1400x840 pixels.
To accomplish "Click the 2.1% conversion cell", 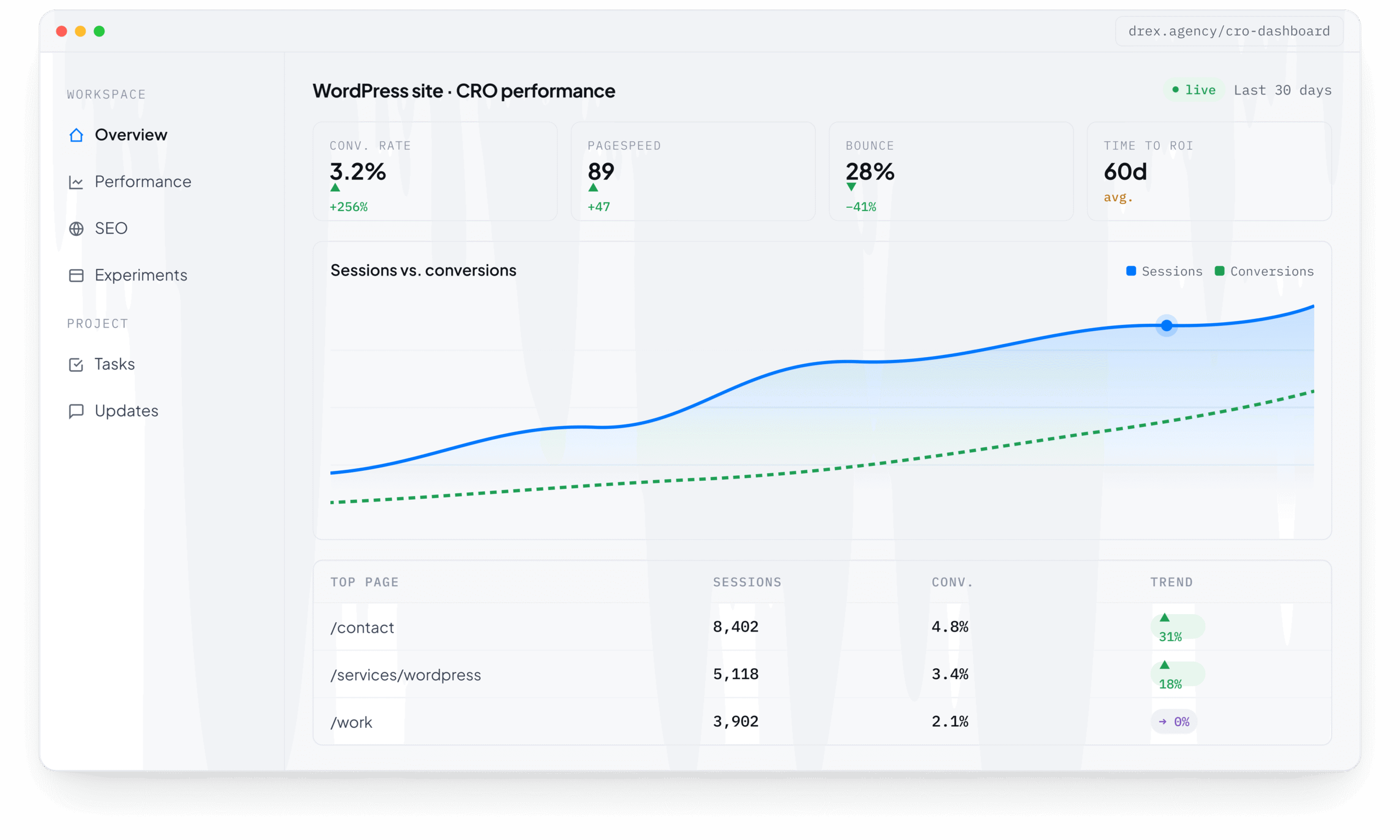I will (x=950, y=722).
